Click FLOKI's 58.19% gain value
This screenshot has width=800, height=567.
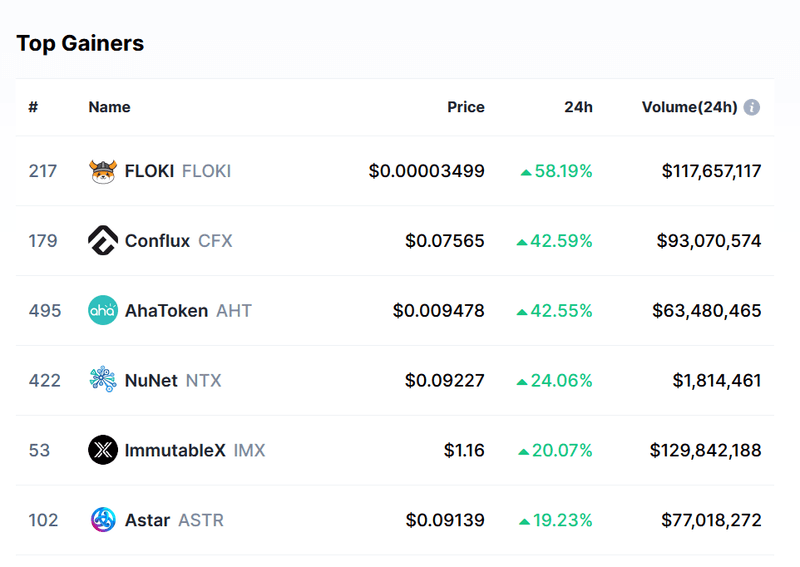[x=563, y=171]
